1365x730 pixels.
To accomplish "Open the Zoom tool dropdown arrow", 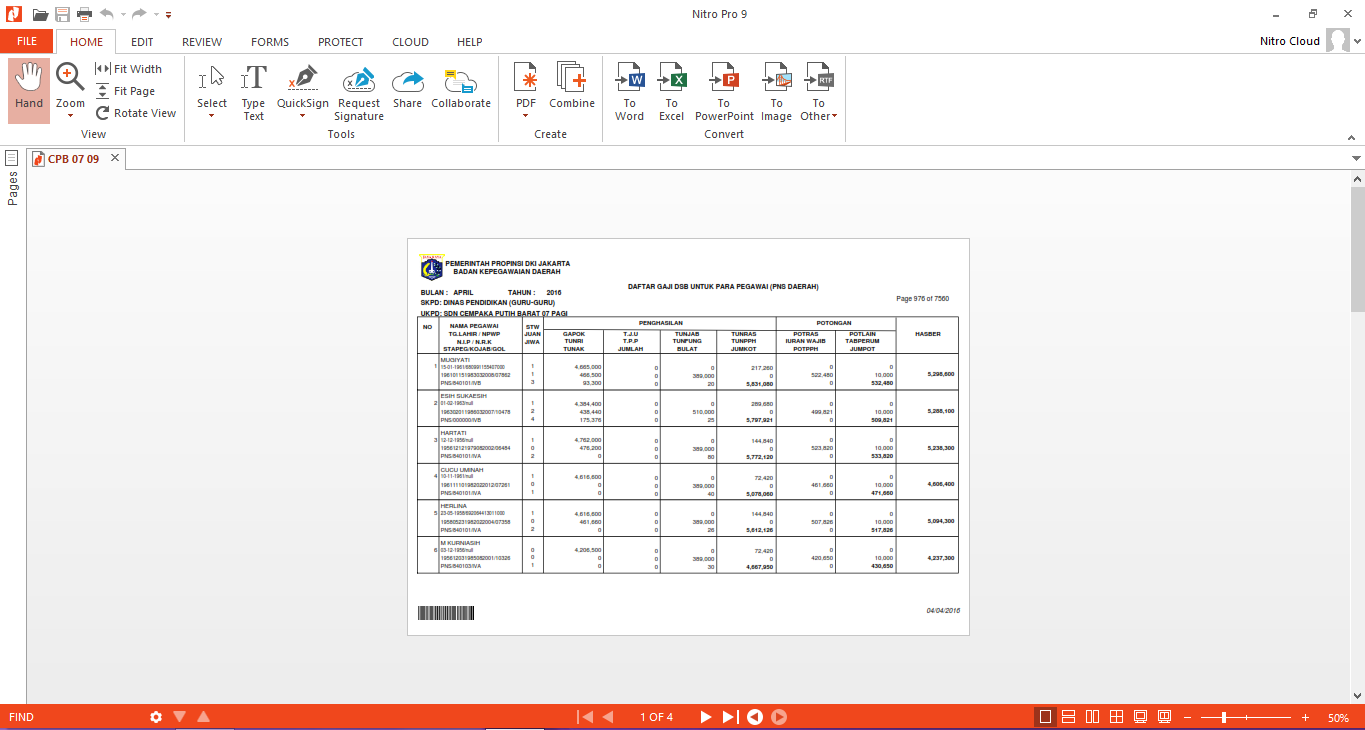I will [70, 115].
